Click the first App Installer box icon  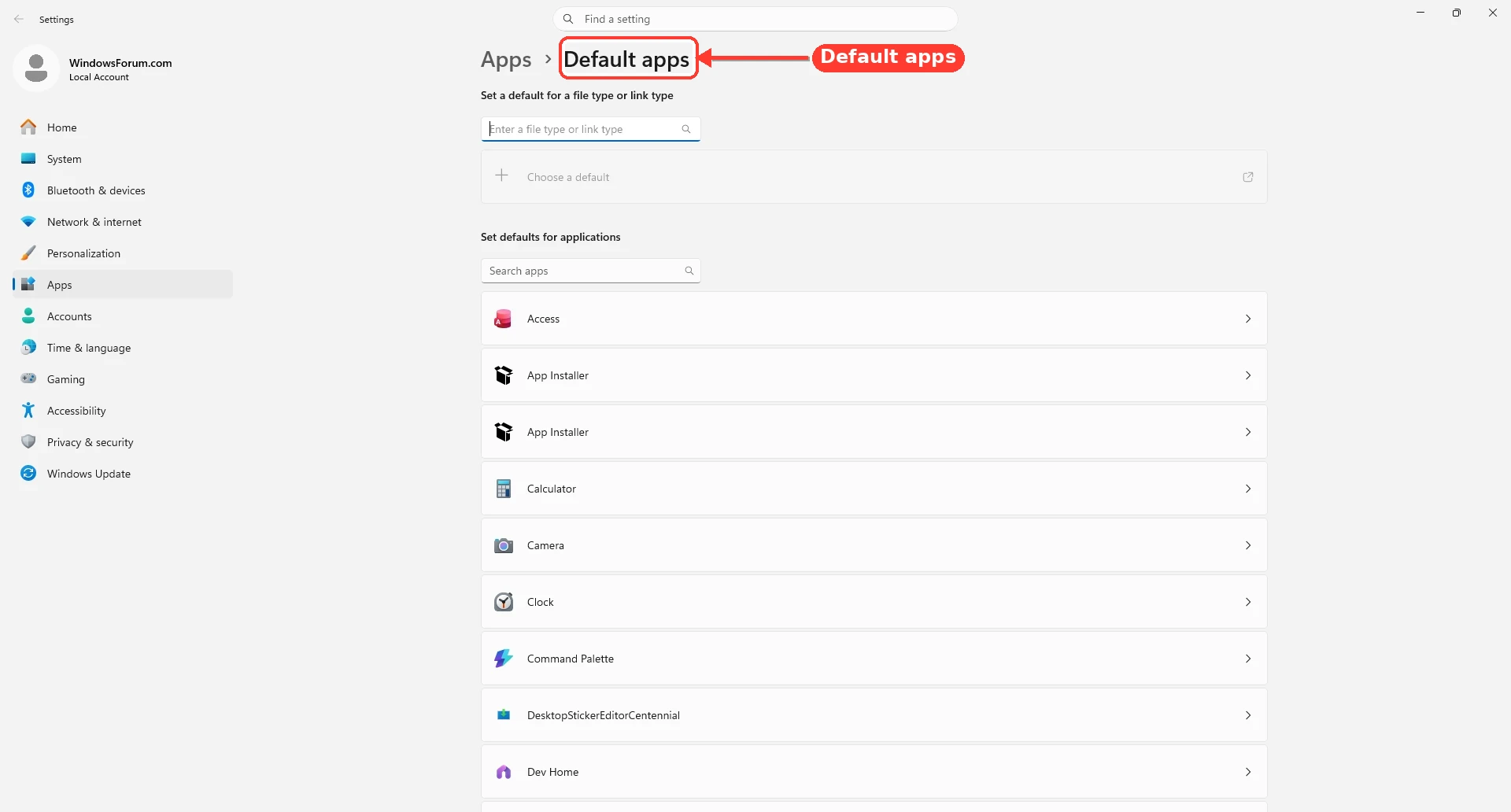[x=504, y=375]
